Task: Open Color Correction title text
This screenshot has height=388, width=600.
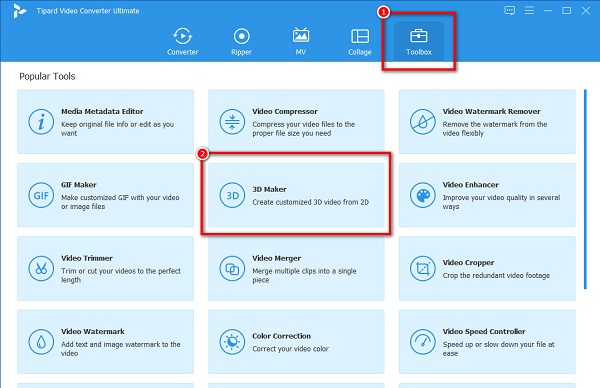Action: click(281, 336)
